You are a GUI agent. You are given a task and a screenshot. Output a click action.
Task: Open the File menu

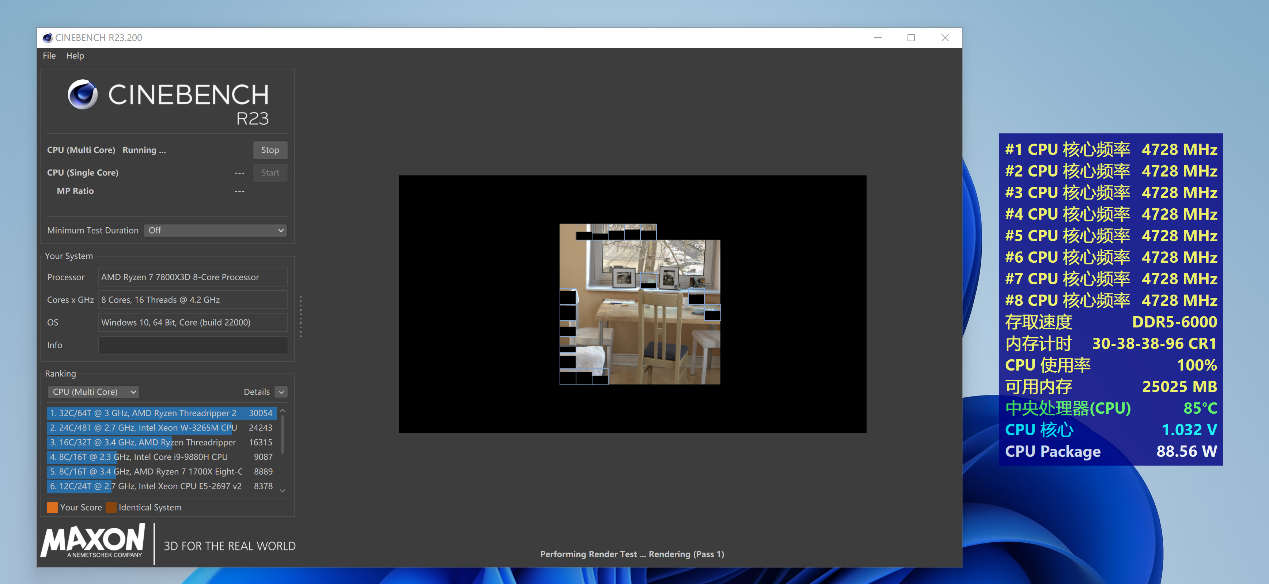click(x=49, y=56)
